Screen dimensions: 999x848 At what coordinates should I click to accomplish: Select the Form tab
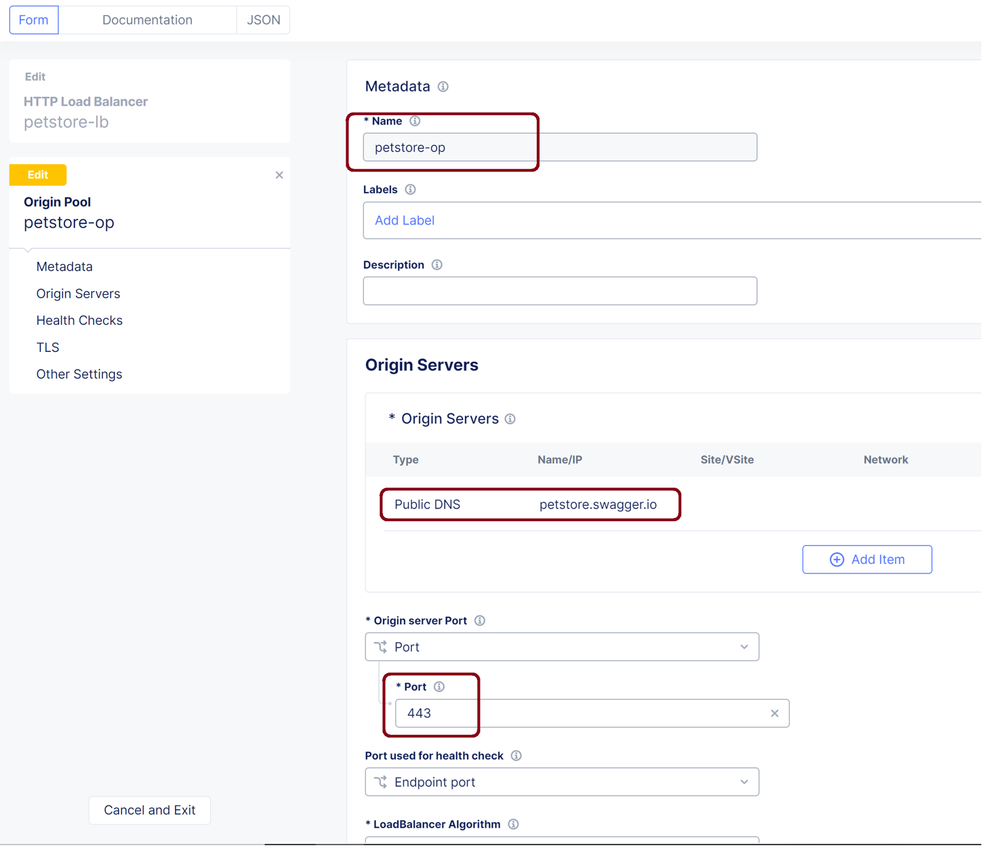[34, 20]
